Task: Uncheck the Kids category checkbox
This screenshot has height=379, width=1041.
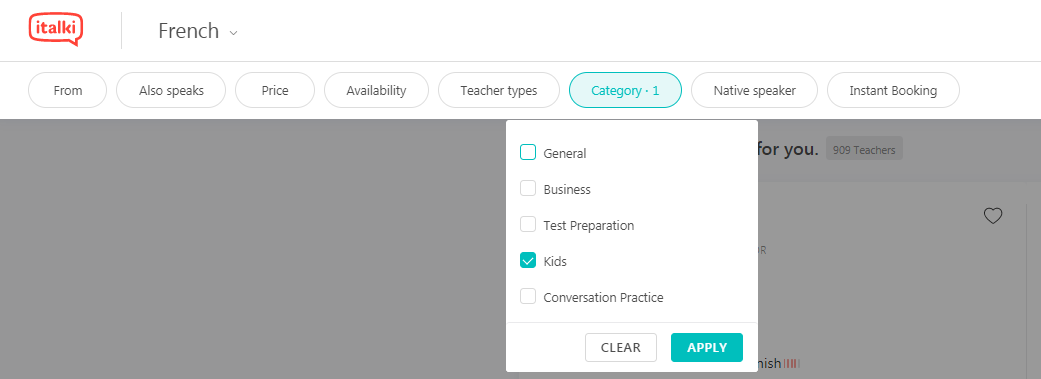Action: point(528,260)
